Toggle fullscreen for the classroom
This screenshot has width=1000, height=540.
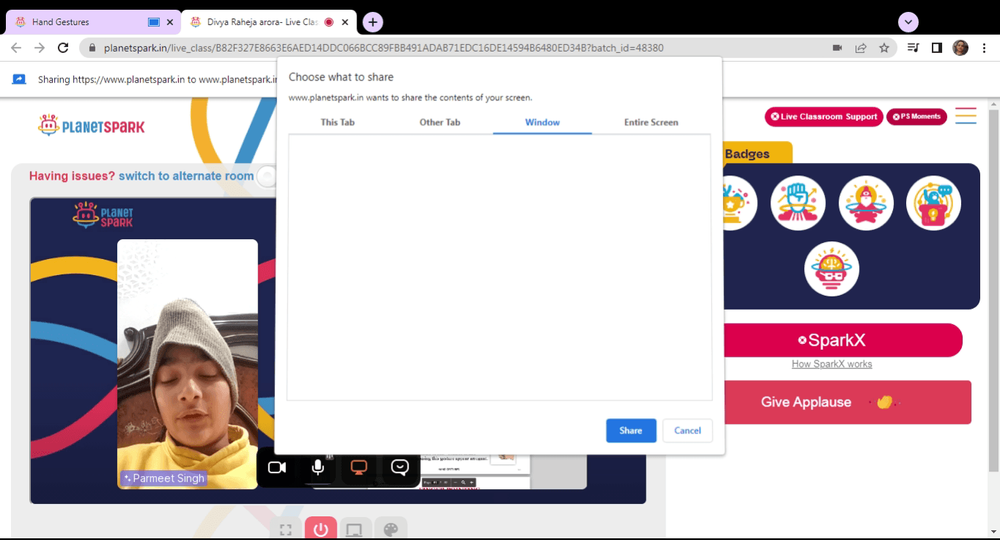coord(286,529)
